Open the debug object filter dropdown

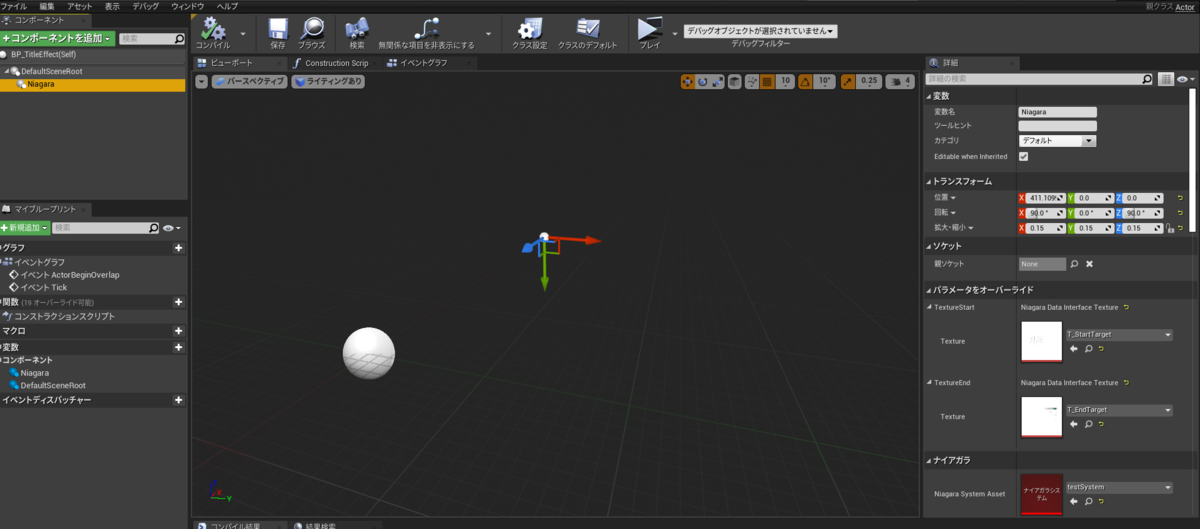(760, 31)
